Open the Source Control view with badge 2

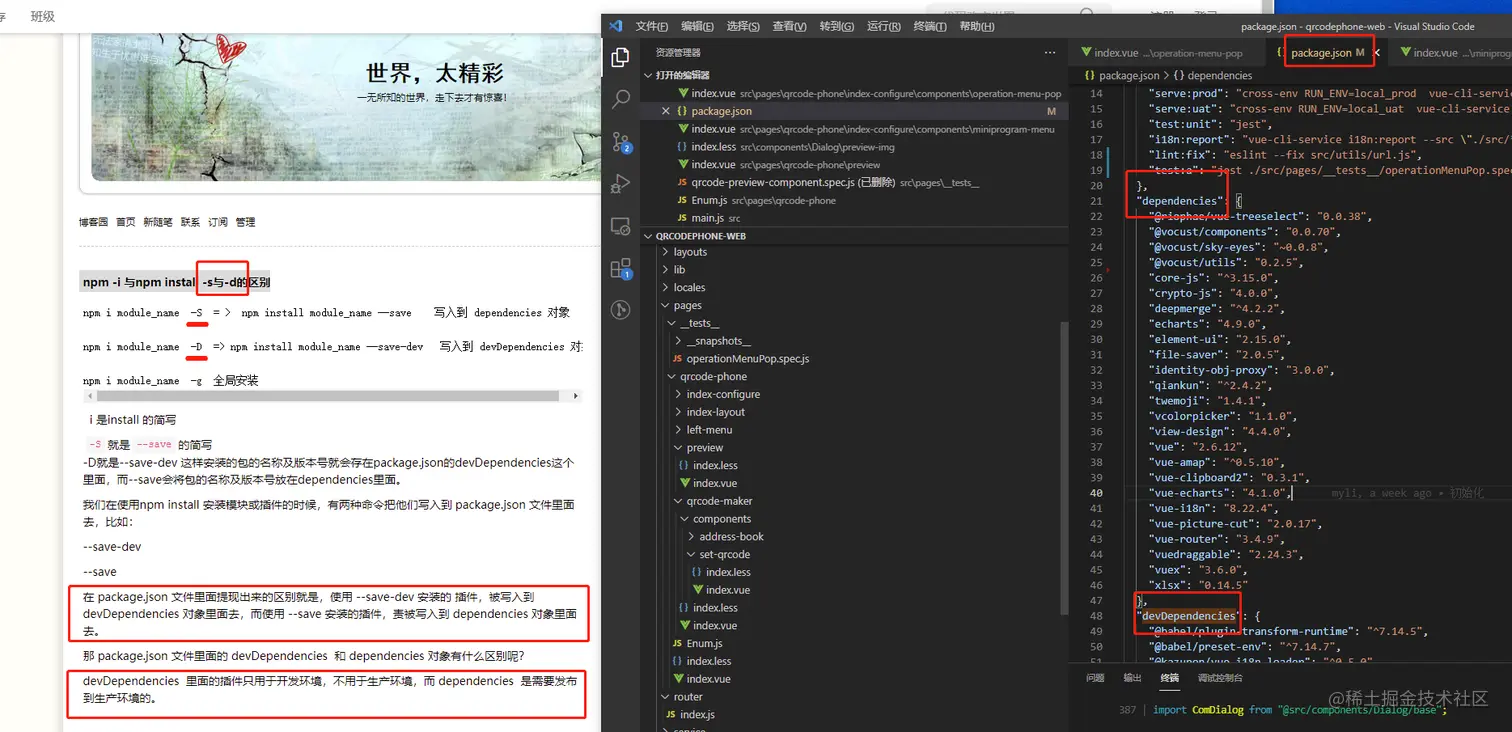[x=620, y=142]
